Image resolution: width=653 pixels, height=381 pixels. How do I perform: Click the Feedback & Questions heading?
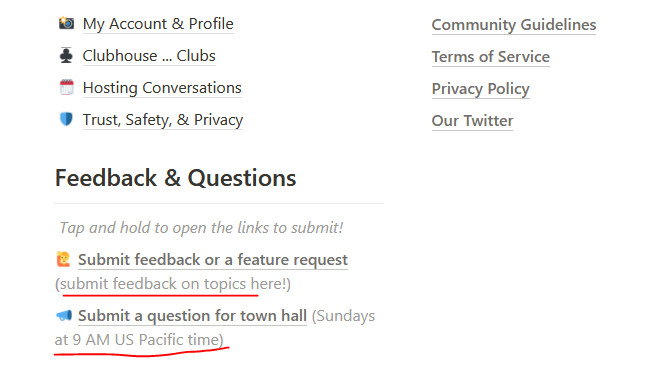[175, 178]
